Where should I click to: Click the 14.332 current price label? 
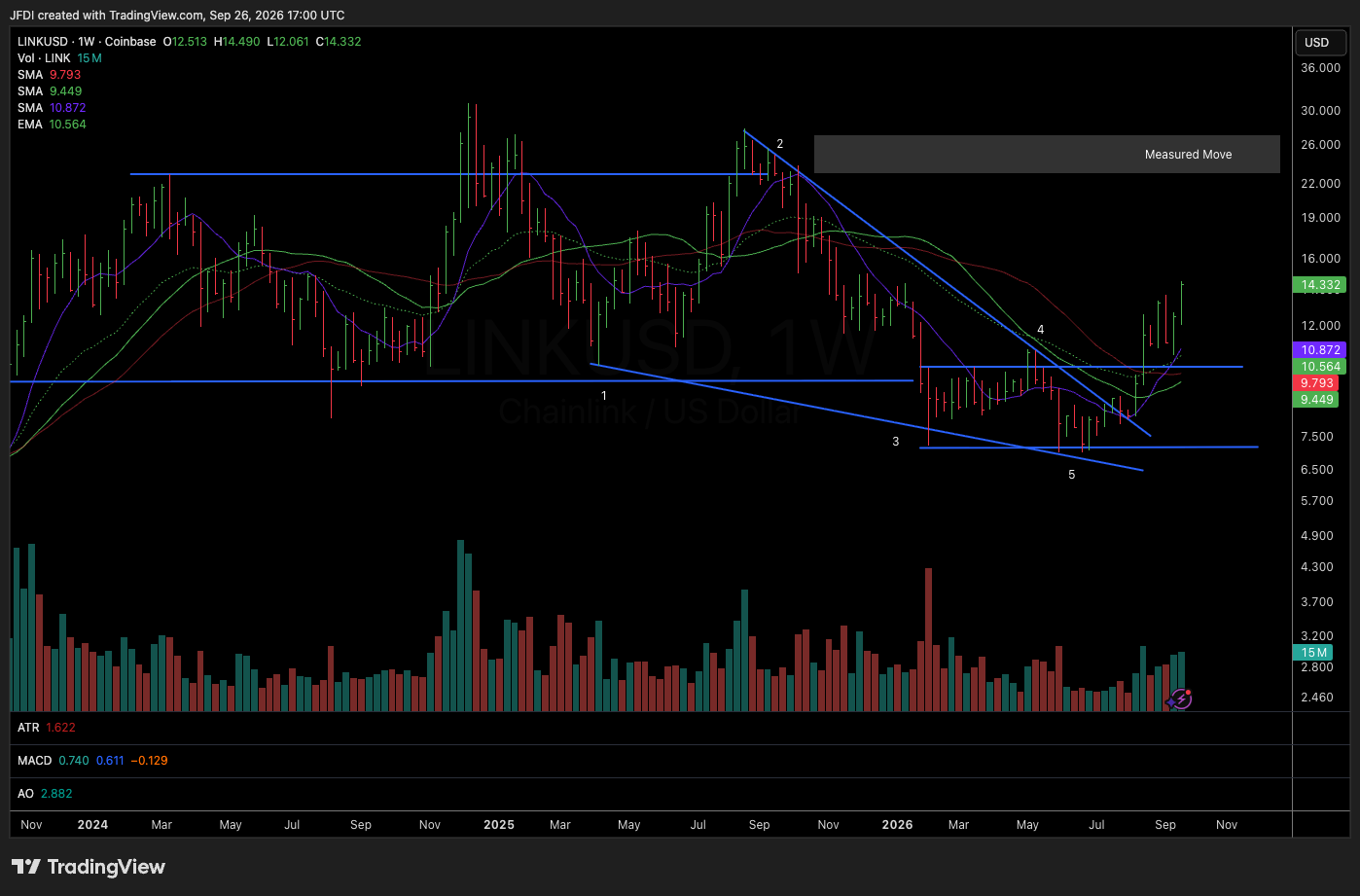pos(1318,285)
